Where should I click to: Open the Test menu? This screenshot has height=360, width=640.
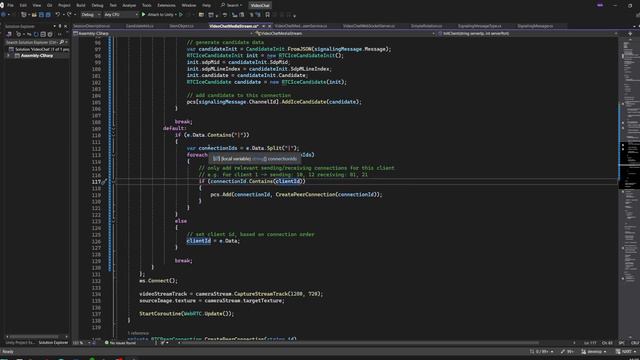pyautogui.click(x=113, y=5)
